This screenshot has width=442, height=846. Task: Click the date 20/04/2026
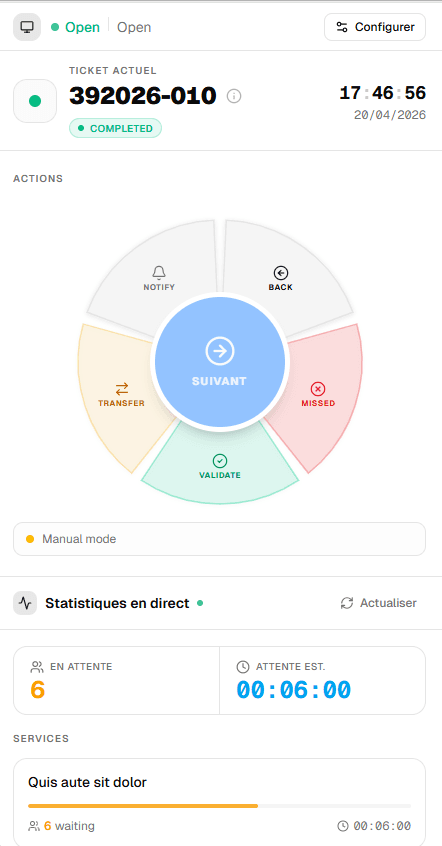[390, 115]
